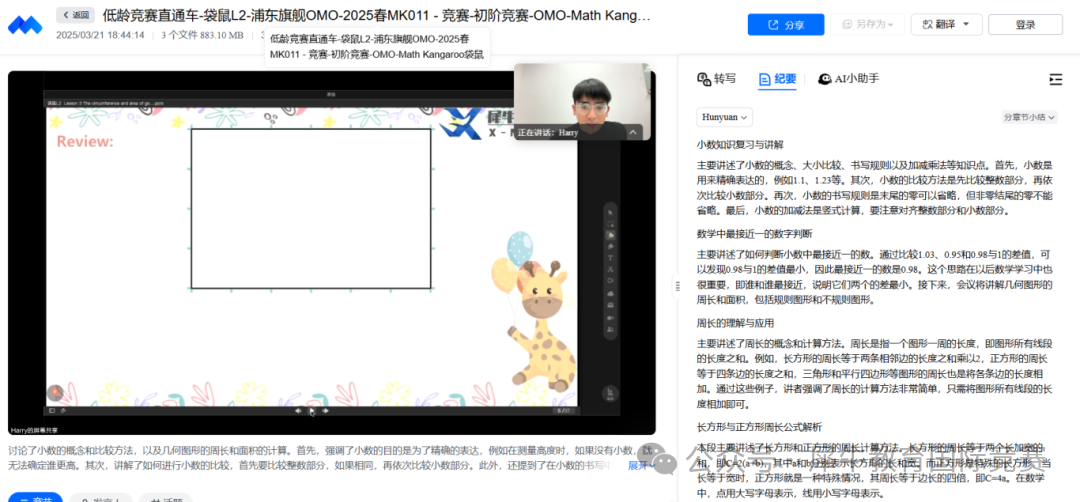Click the white rectangle on the slide
The width and height of the screenshot is (1080, 502).
311,209
